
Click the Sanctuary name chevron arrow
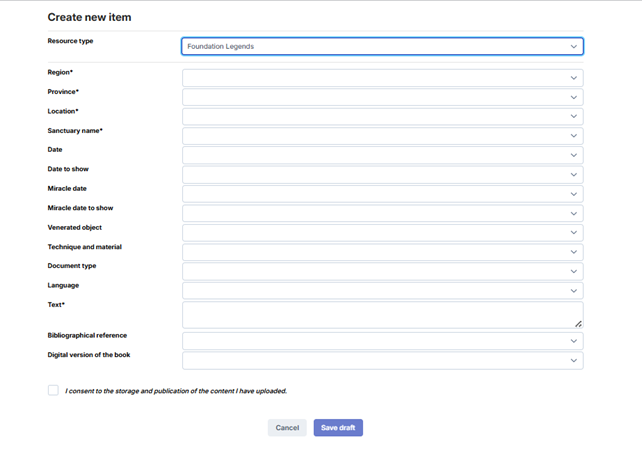coord(574,136)
